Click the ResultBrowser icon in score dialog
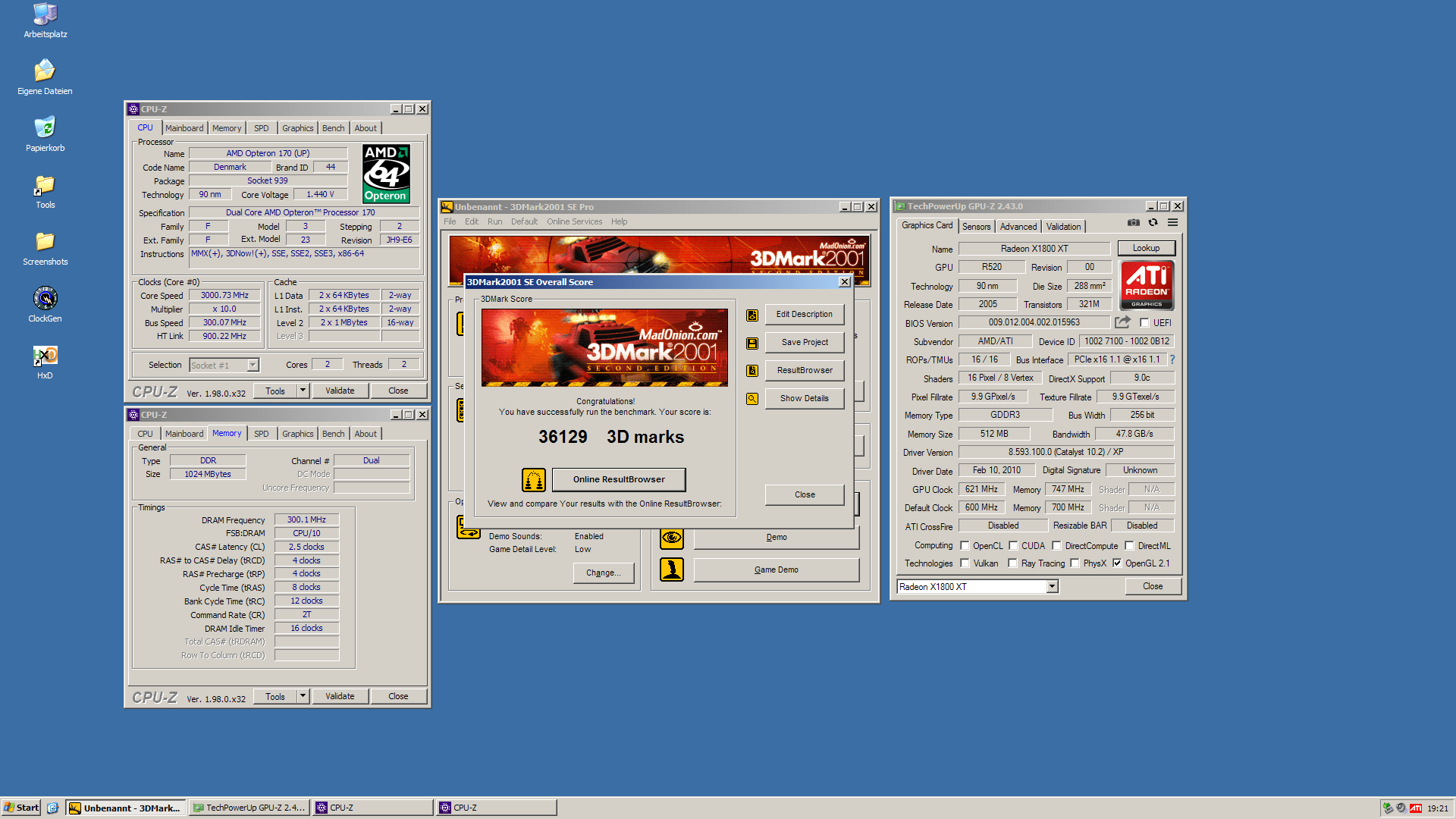The height and width of the screenshot is (819, 1456). 752,371
